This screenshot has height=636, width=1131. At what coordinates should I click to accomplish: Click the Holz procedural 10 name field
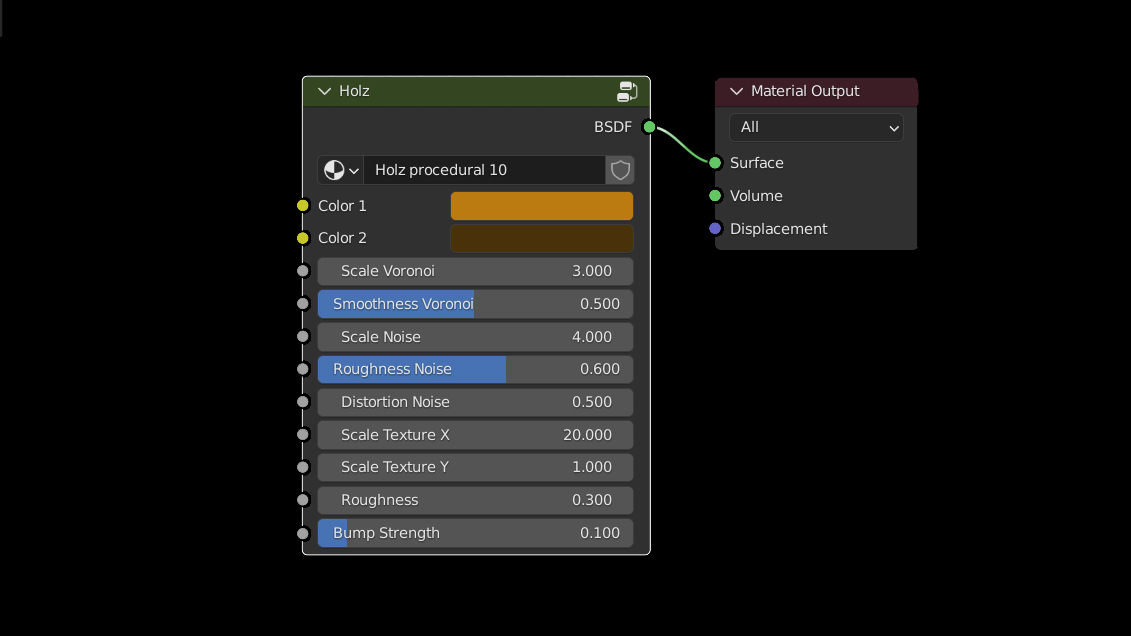pyautogui.click(x=484, y=170)
